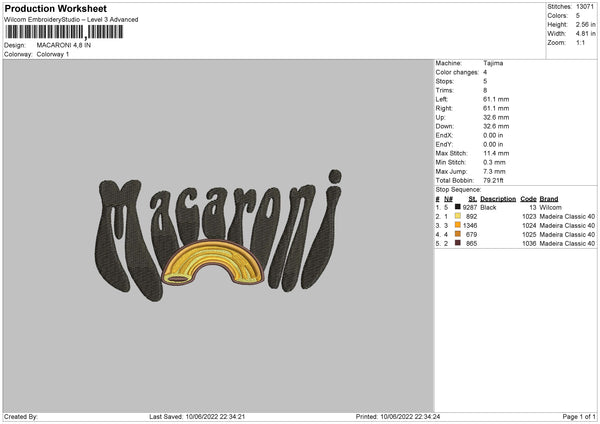This screenshot has width=600, height=424.
Task: Click the barcode under the worksheet title
Action: click(x=64, y=32)
